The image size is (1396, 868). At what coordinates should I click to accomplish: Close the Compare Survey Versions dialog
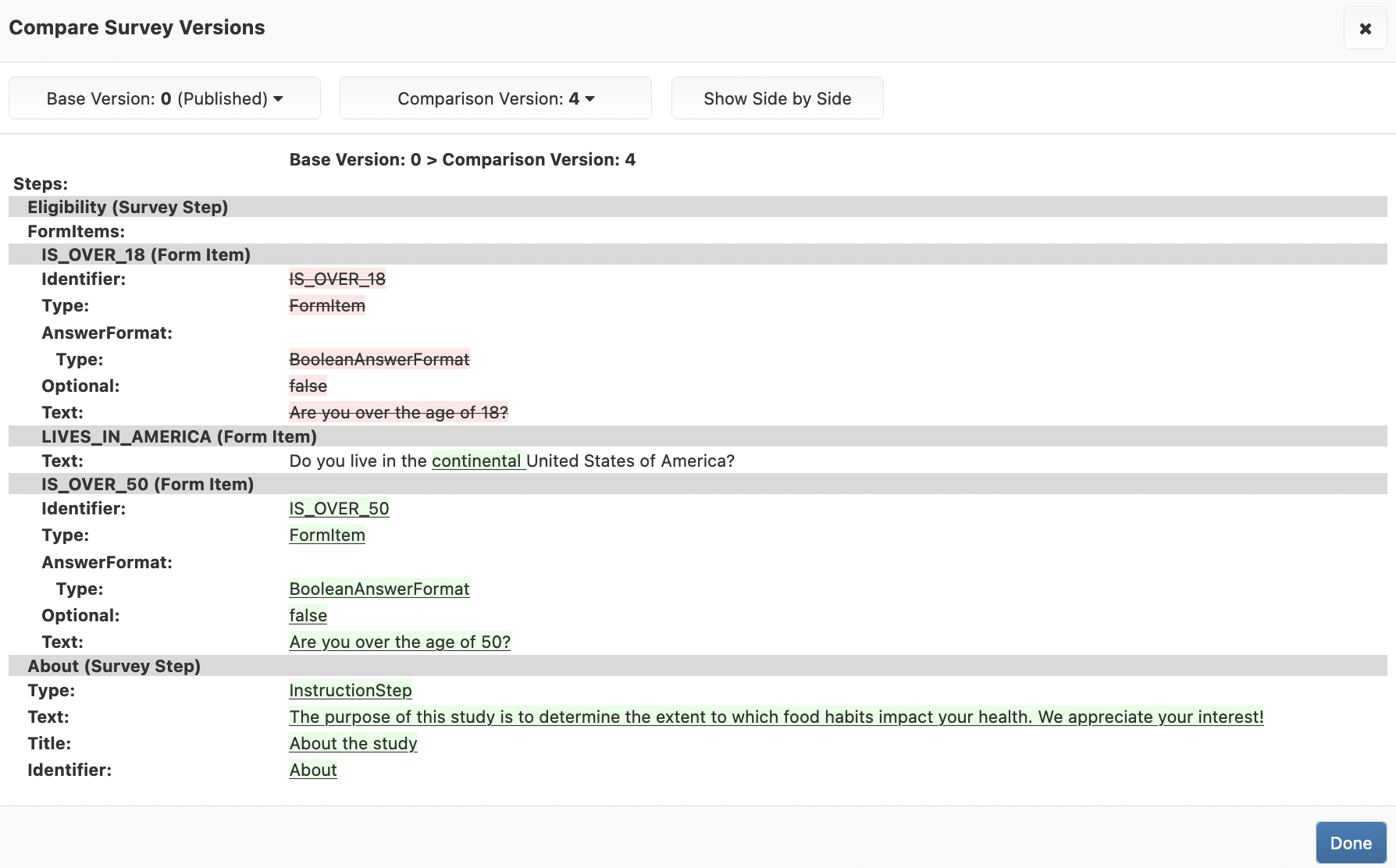pyautogui.click(x=1365, y=29)
